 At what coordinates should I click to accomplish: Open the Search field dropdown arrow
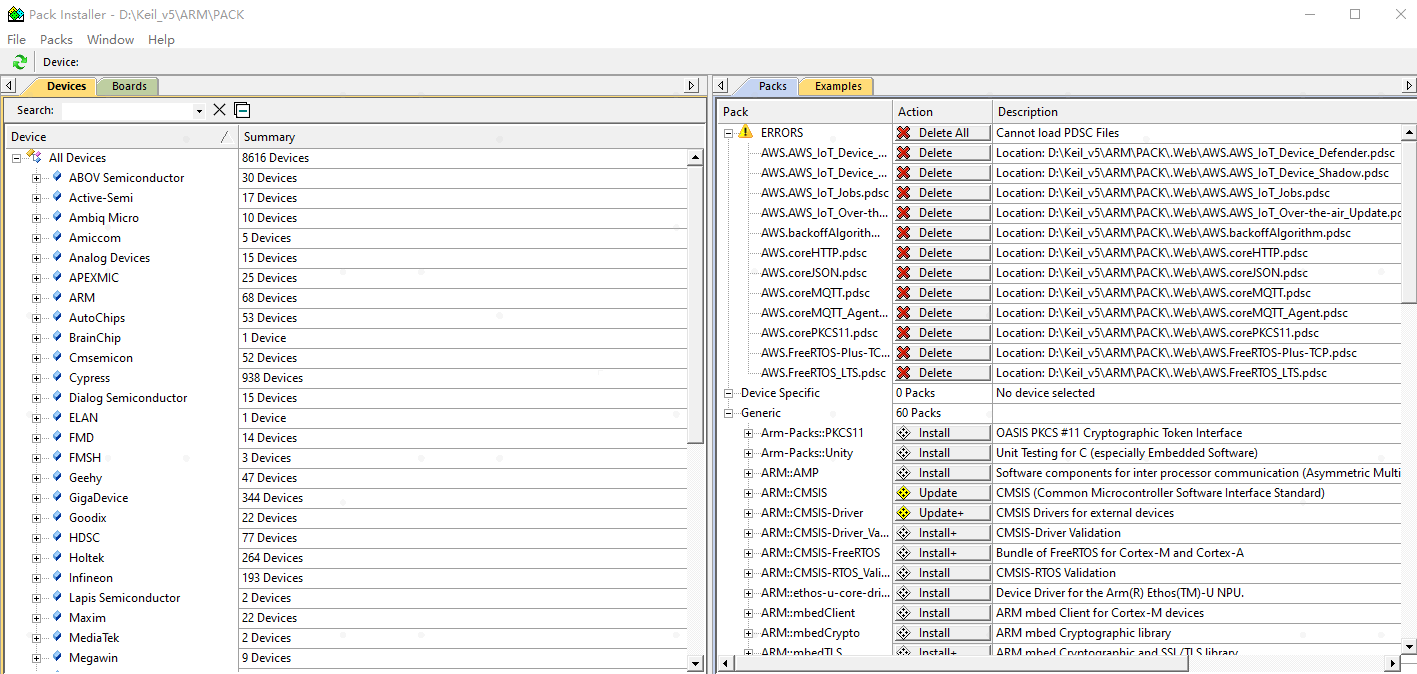point(199,111)
